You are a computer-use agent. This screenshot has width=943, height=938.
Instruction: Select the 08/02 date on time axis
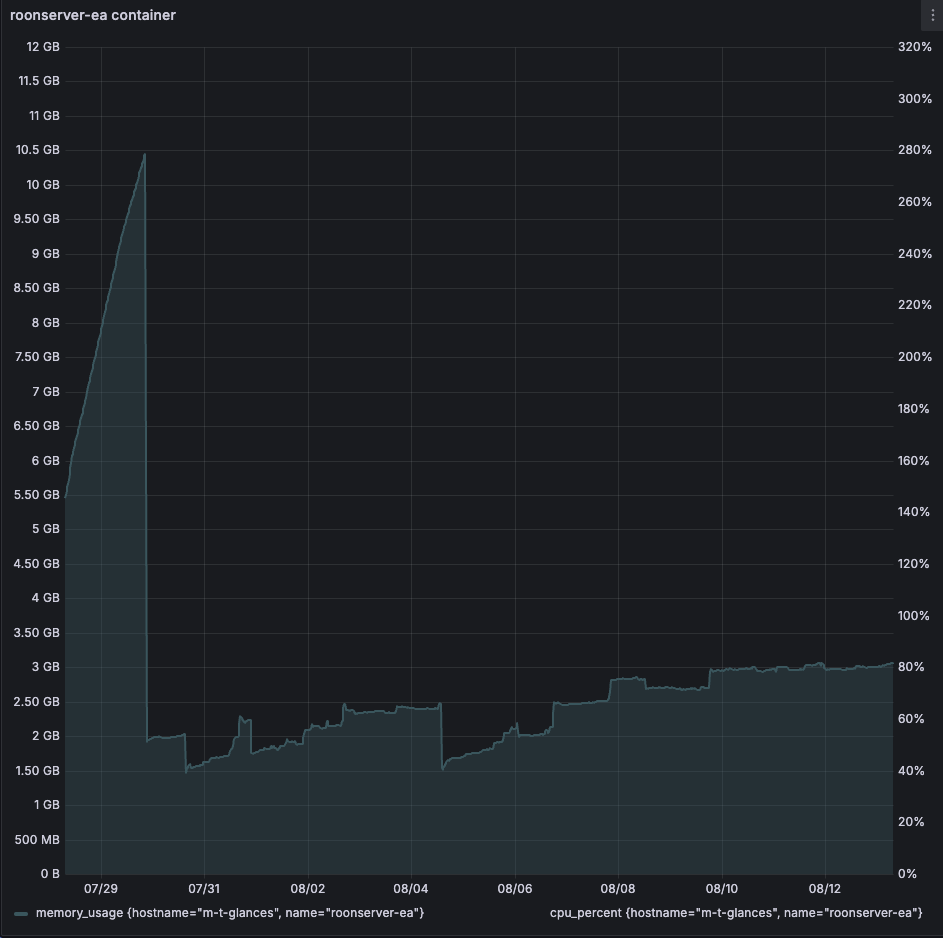308,888
